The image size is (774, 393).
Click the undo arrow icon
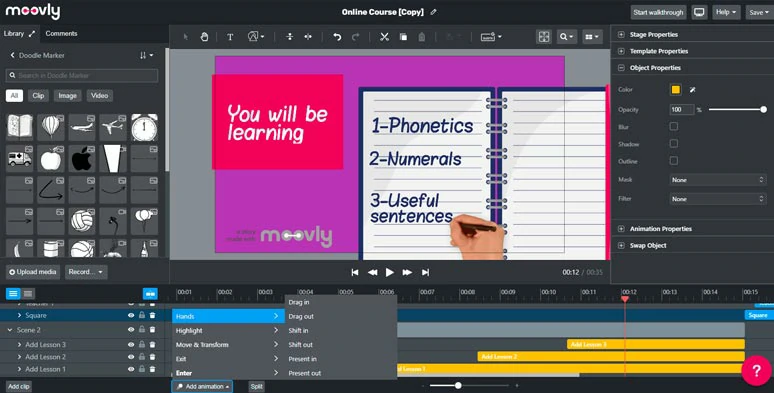click(x=337, y=37)
